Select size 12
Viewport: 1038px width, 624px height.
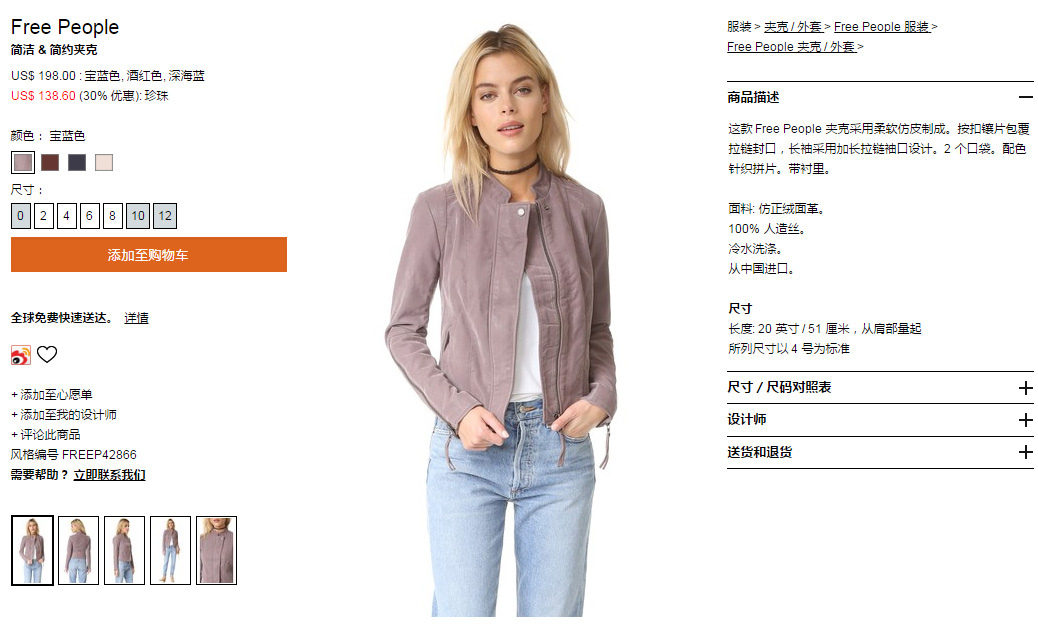[165, 216]
